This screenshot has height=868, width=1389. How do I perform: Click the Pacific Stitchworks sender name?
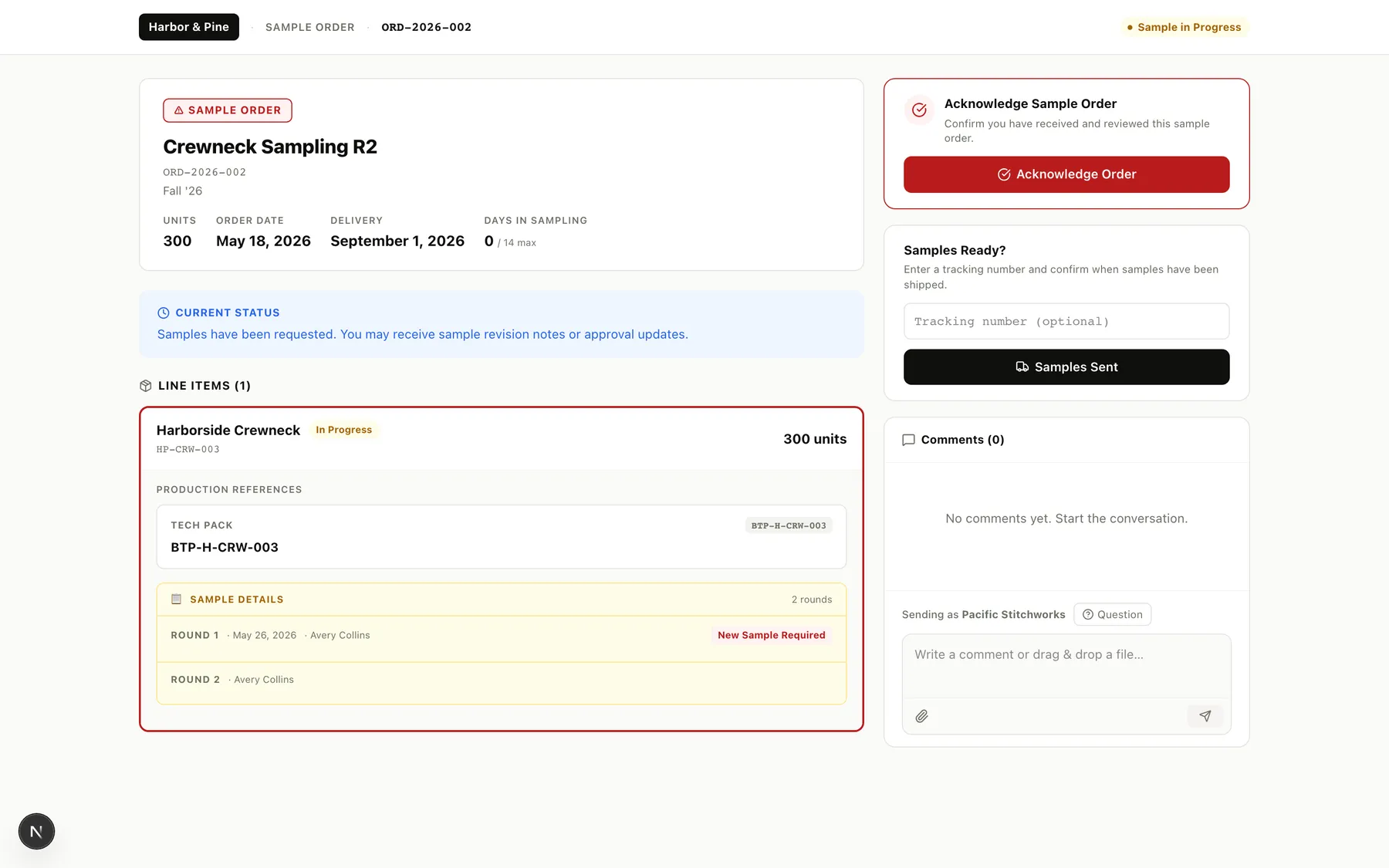(x=1013, y=614)
